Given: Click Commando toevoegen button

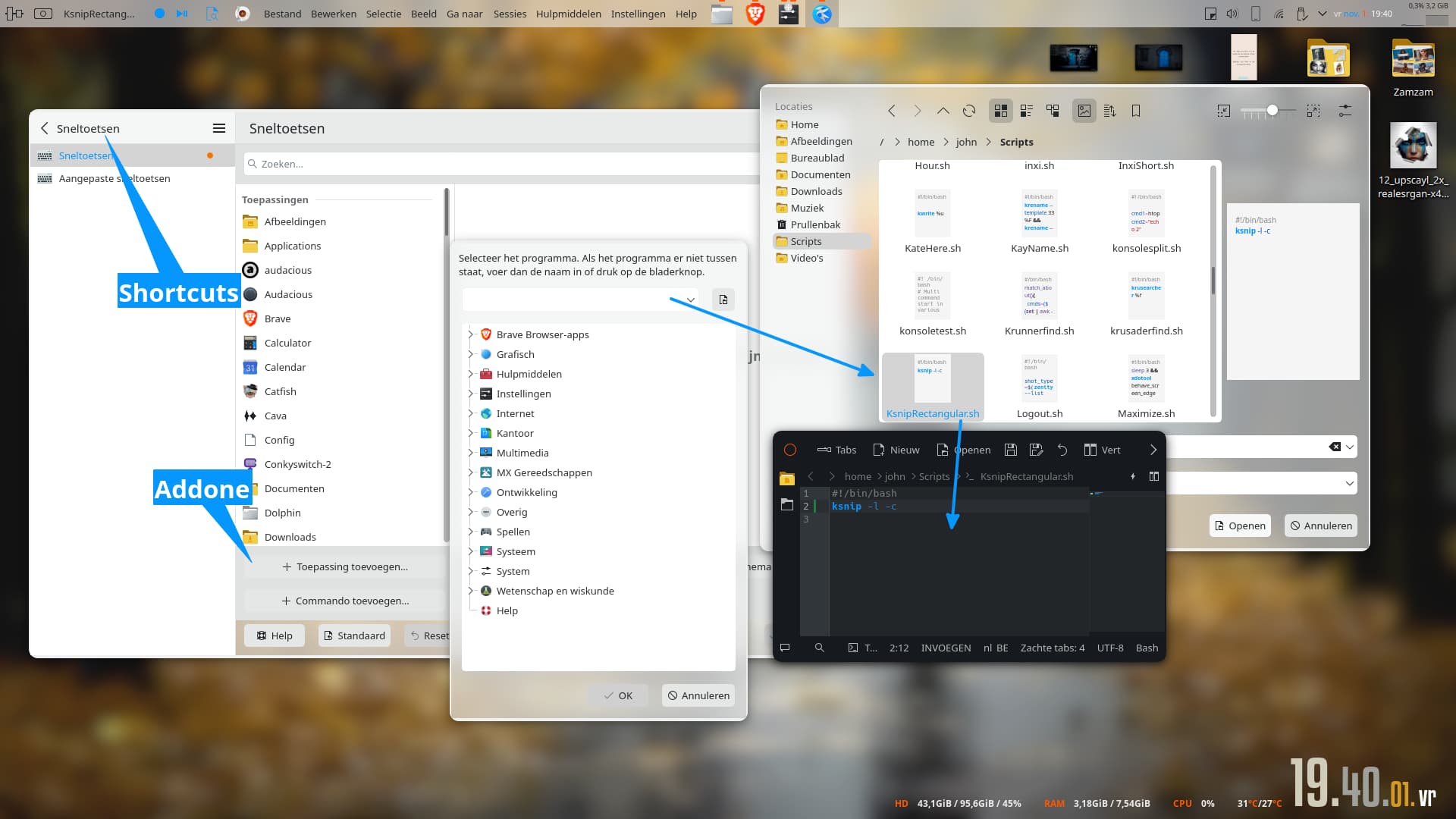Looking at the screenshot, I should click(x=345, y=601).
